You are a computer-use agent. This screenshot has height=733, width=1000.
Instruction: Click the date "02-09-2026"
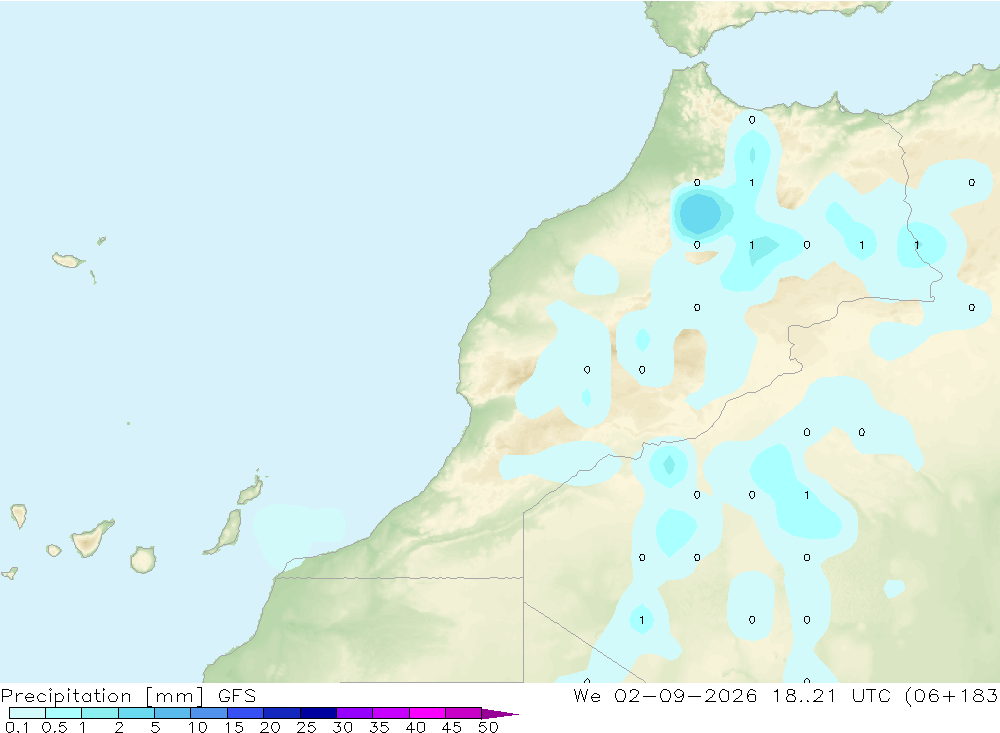pyautogui.click(x=686, y=695)
